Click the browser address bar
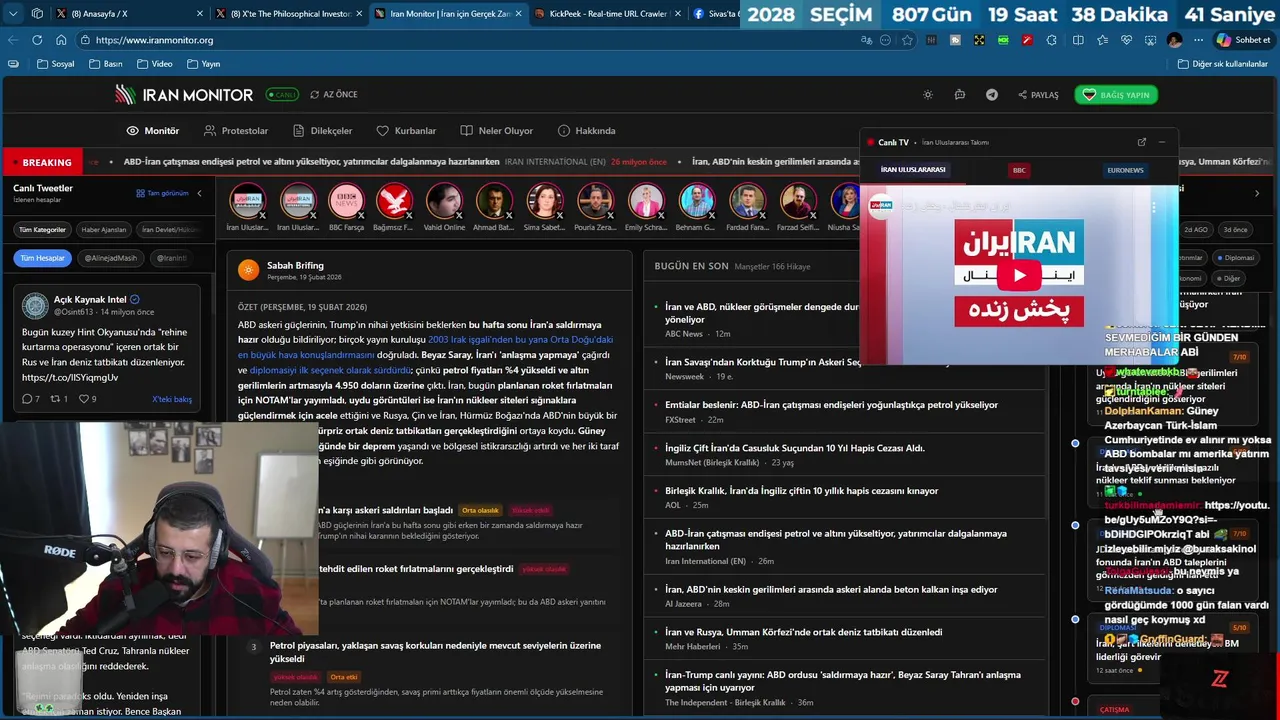 470,40
